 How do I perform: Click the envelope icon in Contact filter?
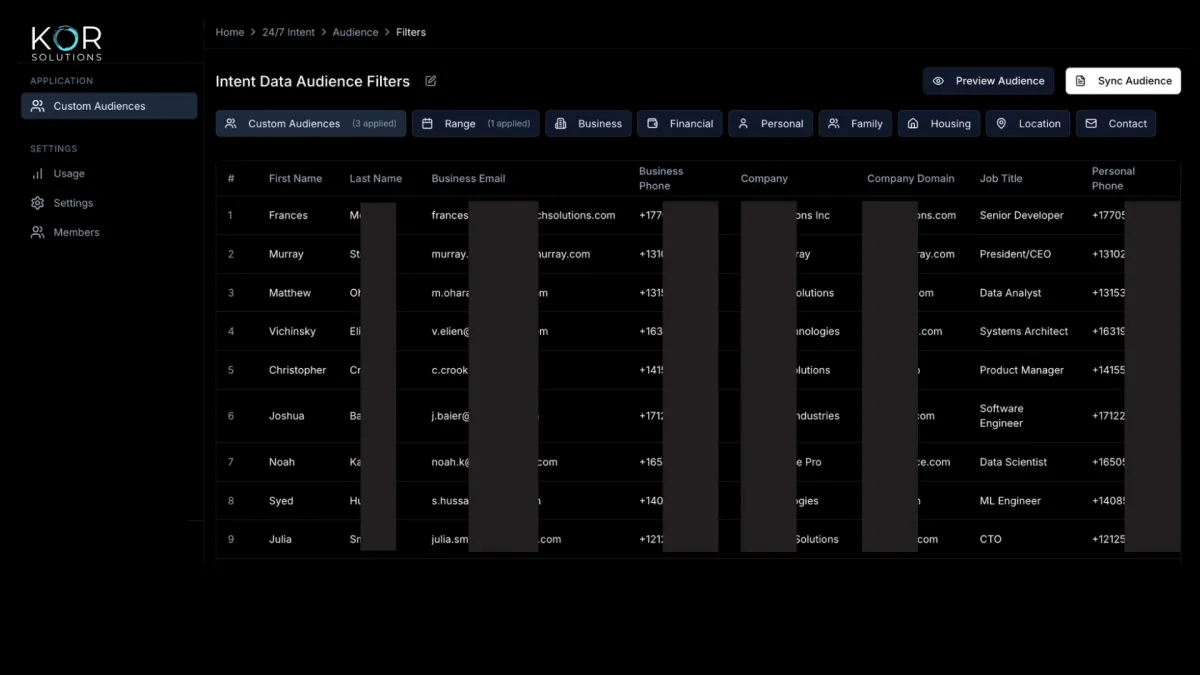coord(1091,124)
